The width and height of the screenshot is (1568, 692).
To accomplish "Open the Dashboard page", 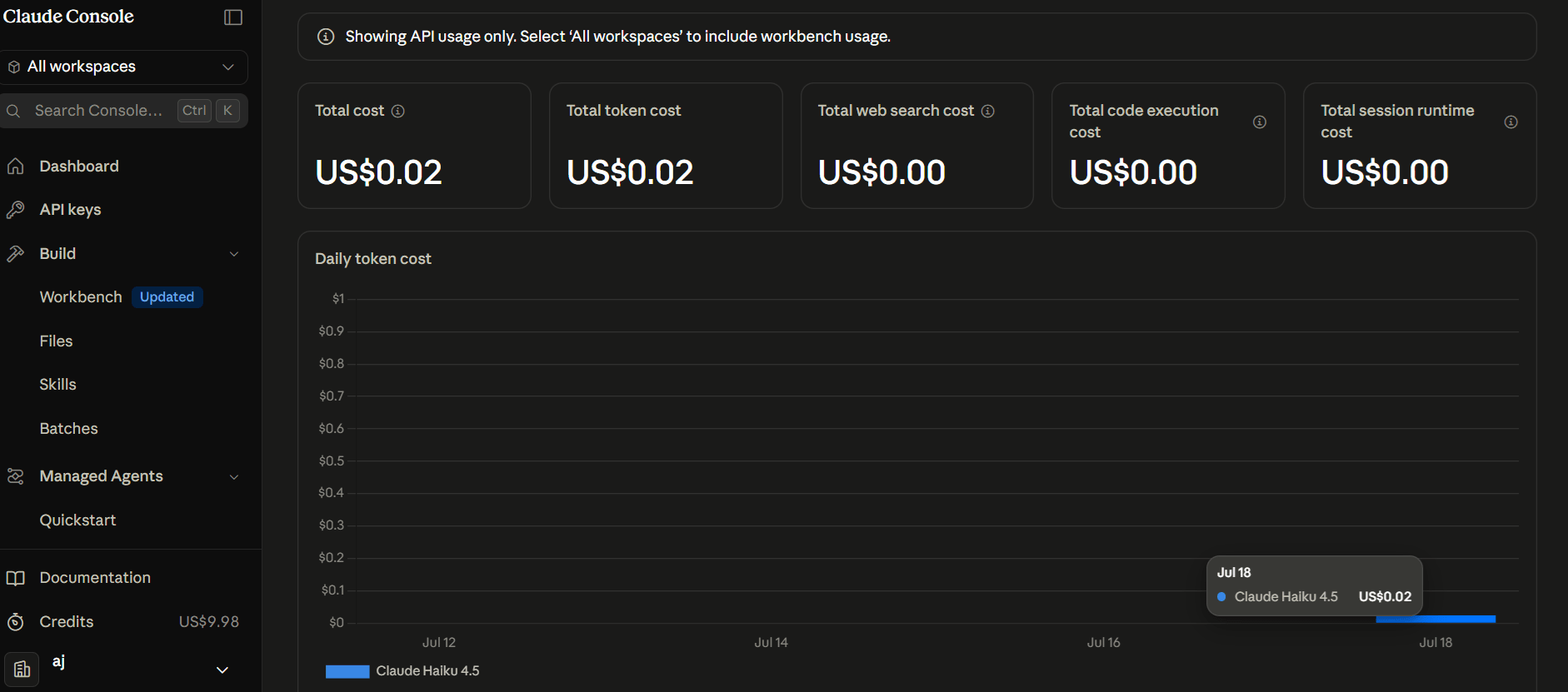I will pyautogui.click(x=79, y=167).
